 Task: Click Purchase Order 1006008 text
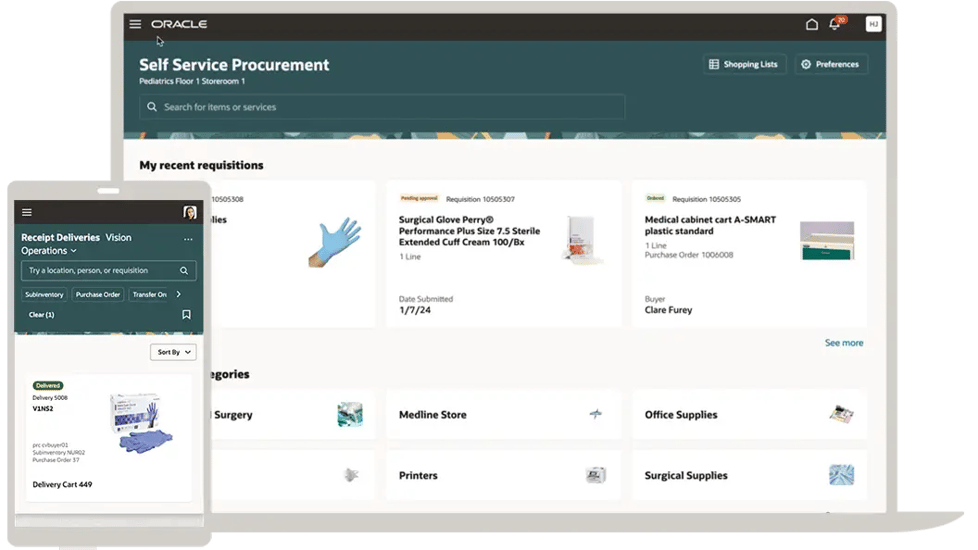(689, 254)
